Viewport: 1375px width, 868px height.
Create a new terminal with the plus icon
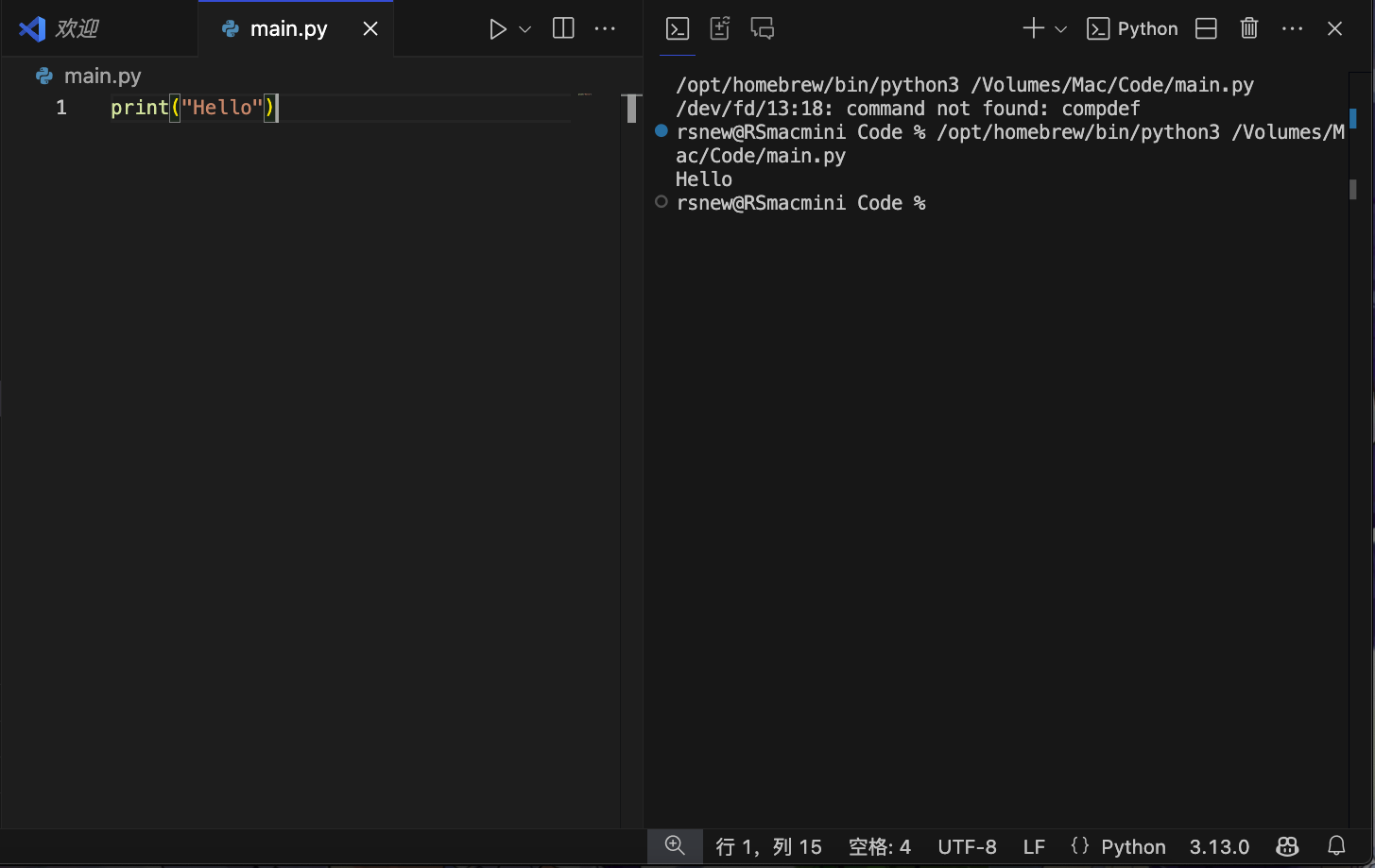pos(1033,28)
